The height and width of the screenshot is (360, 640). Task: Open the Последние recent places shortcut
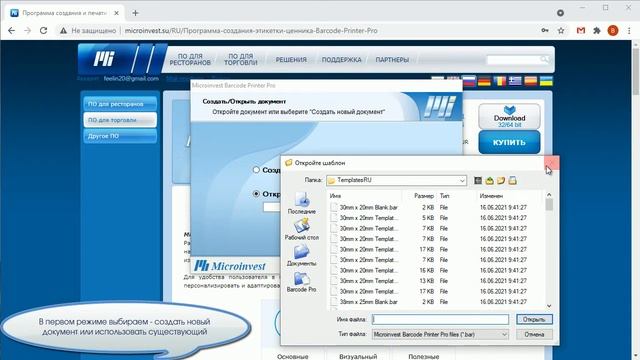click(302, 203)
